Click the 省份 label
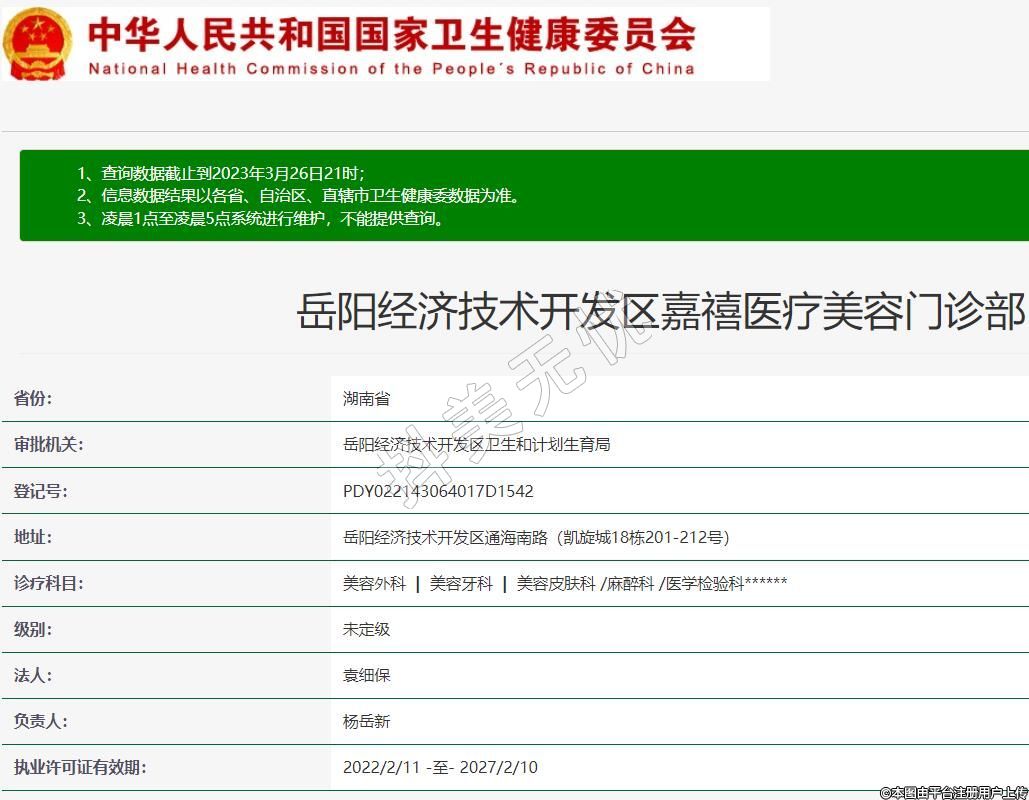This screenshot has width=1029, height=800. [33, 398]
